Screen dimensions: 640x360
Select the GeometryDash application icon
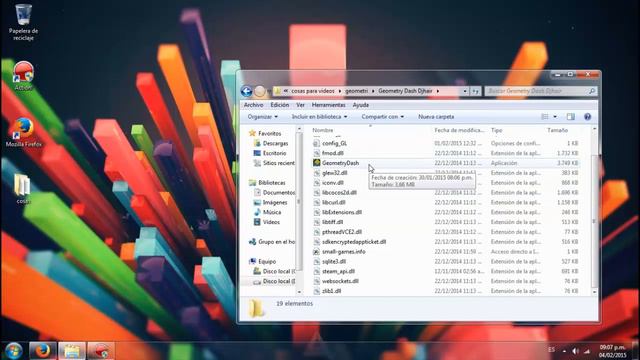pyautogui.click(x=317, y=162)
